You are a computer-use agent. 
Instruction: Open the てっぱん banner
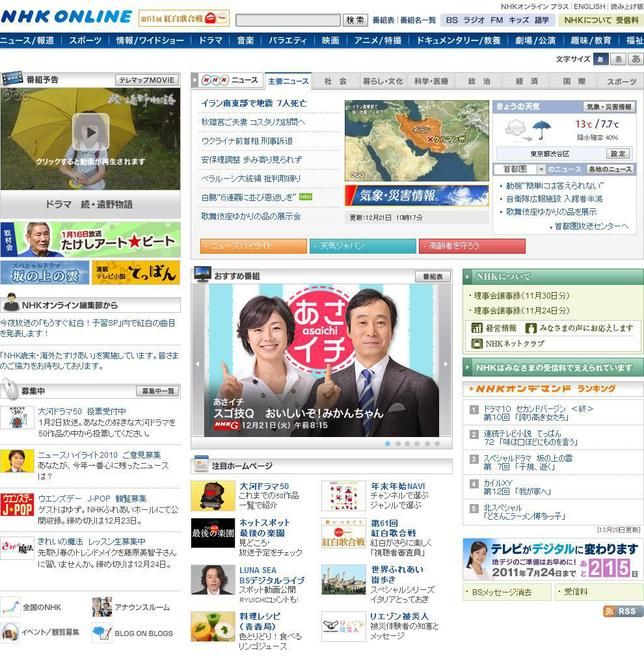tap(136, 272)
